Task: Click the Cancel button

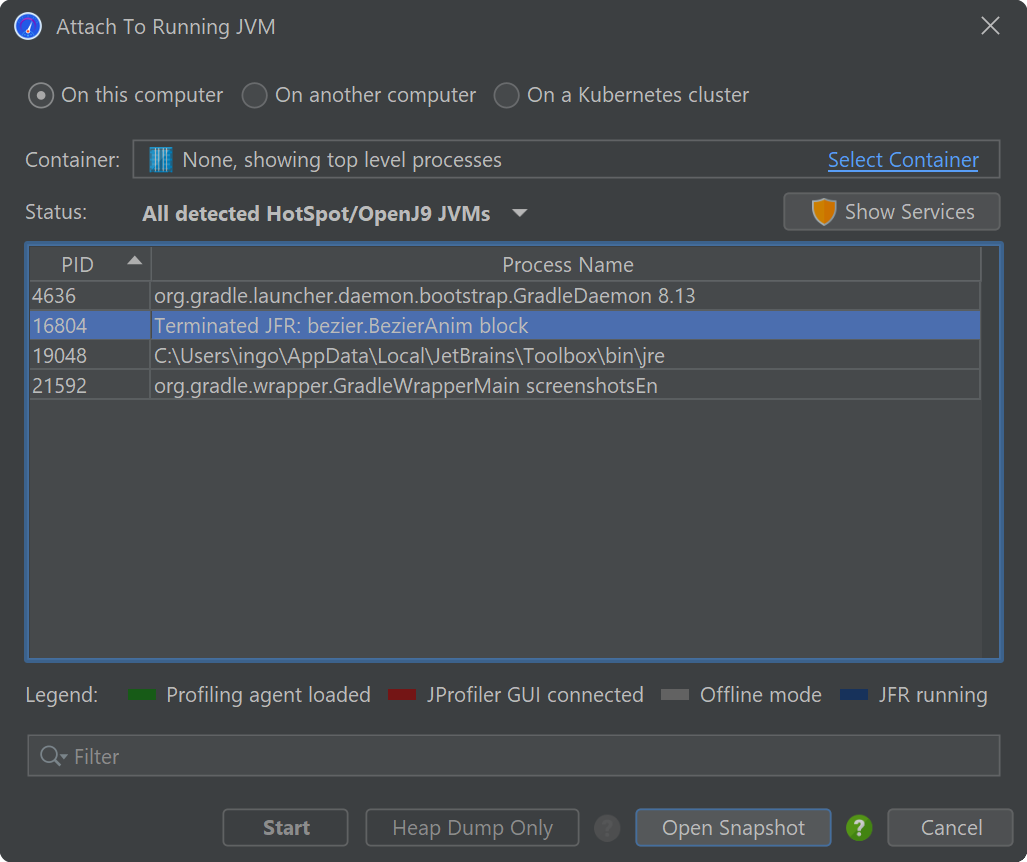Action: coord(950,828)
